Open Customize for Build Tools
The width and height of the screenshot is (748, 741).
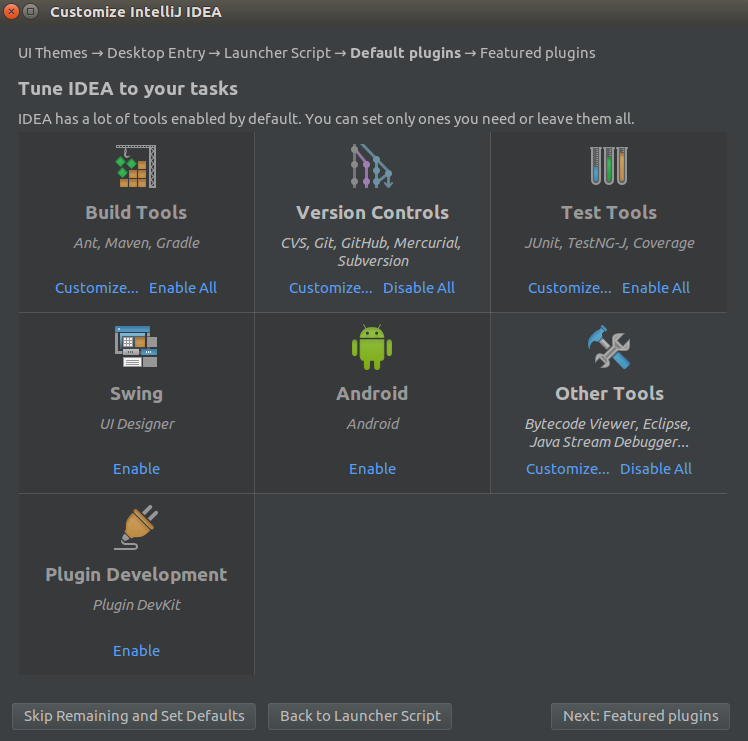tap(97, 288)
